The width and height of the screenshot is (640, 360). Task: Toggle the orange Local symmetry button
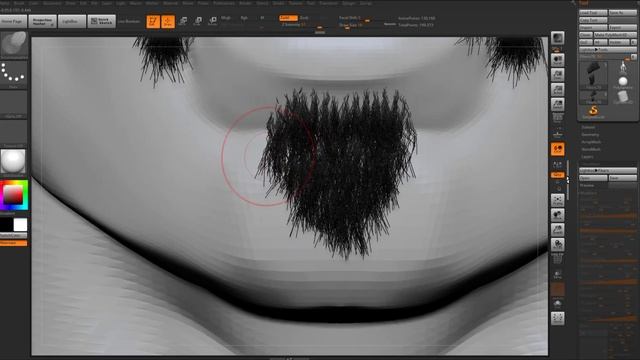(558, 149)
